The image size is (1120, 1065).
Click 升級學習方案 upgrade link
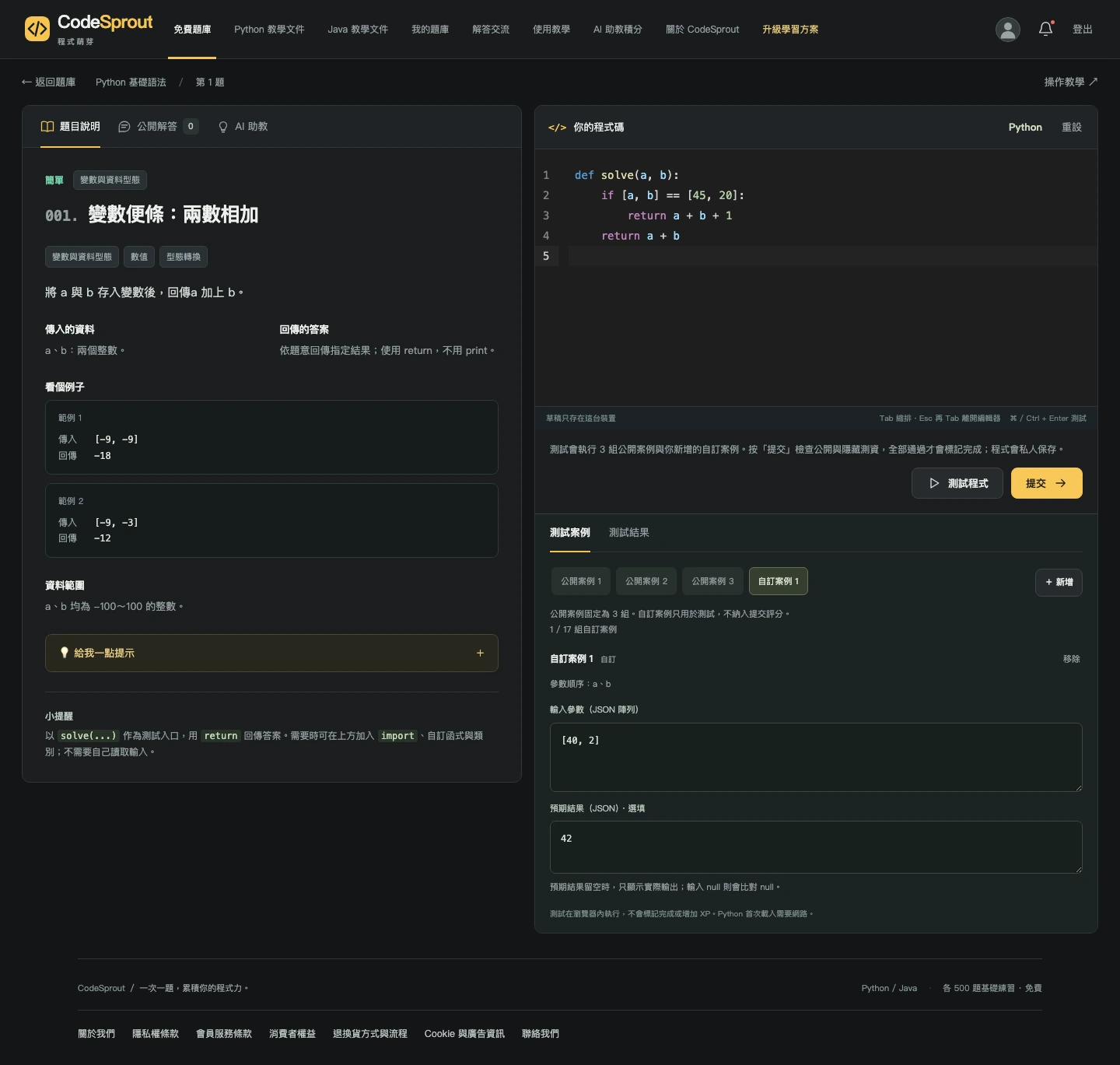pyautogui.click(x=790, y=30)
